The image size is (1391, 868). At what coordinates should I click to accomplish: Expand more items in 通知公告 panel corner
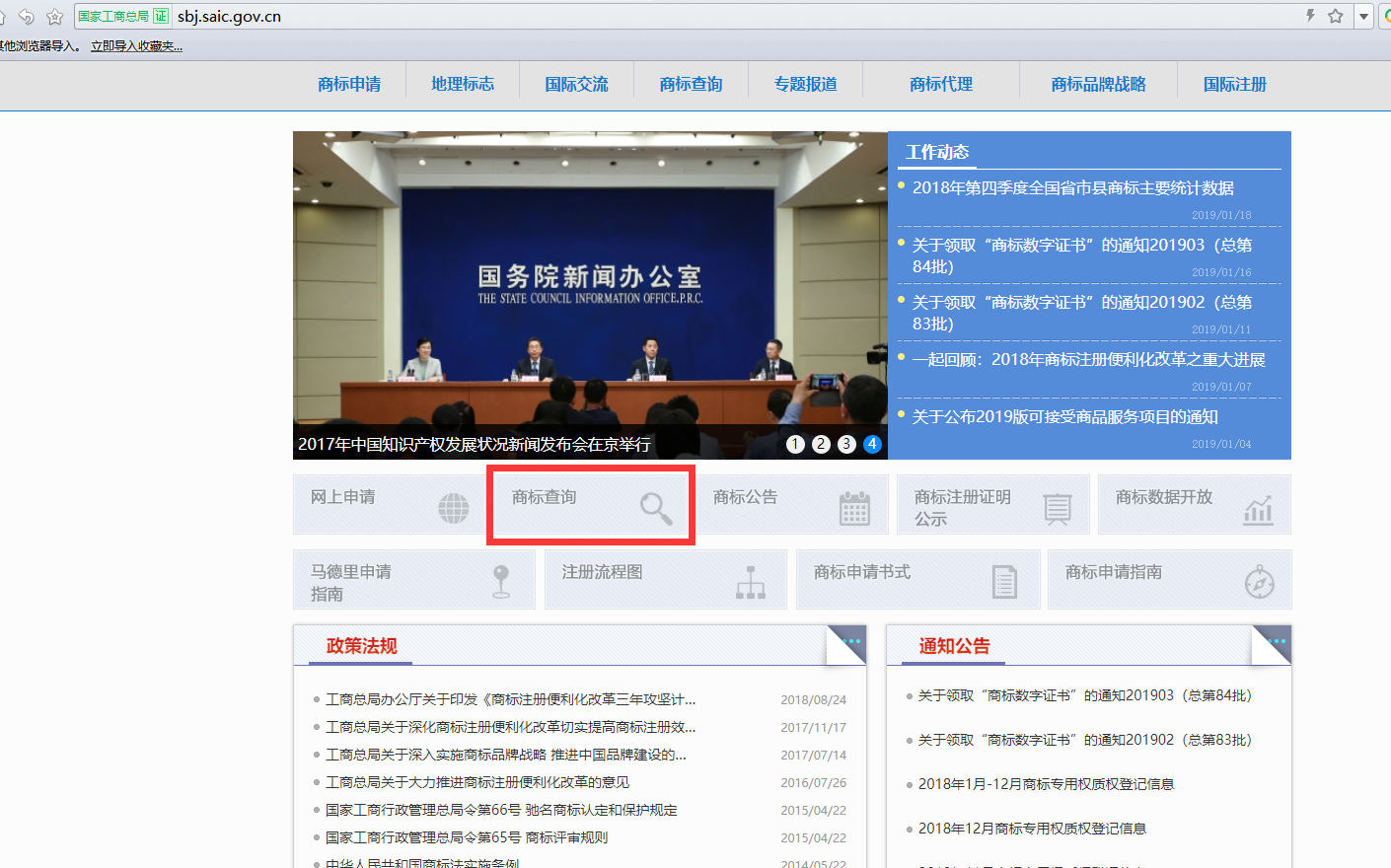pos(1276,641)
